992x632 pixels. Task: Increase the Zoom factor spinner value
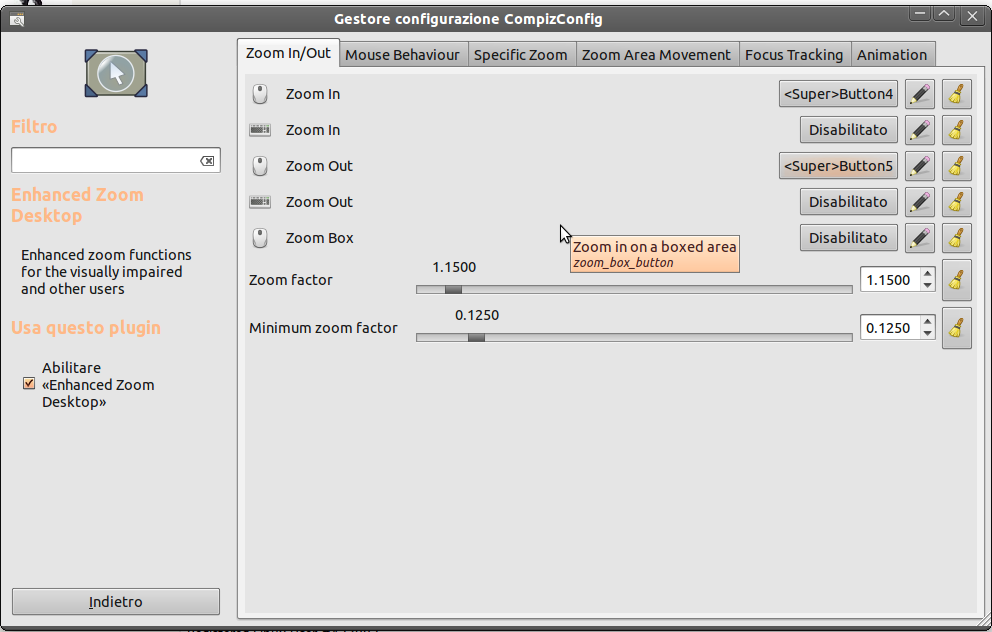click(927, 274)
